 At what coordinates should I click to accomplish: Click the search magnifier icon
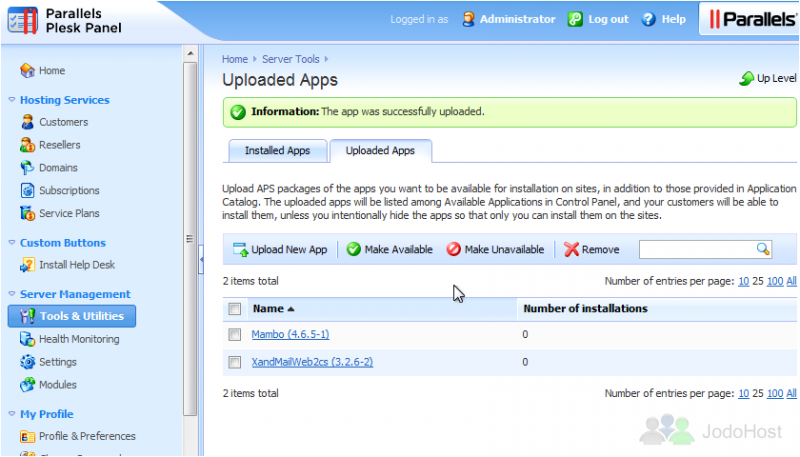coord(763,249)
